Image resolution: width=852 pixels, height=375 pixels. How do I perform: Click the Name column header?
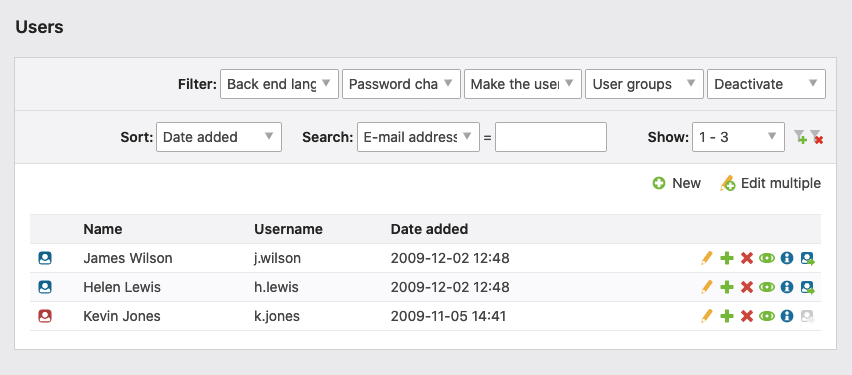[103, 229]
